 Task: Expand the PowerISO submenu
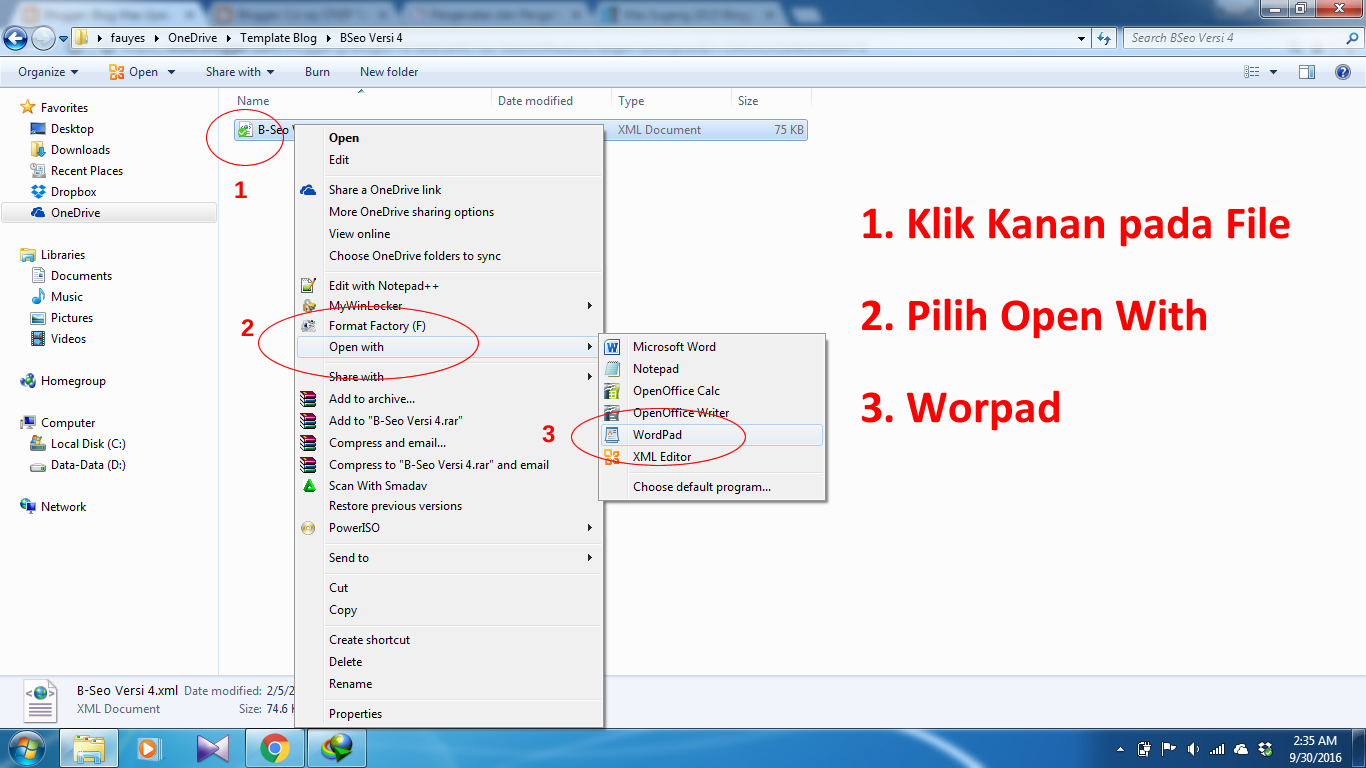tap(590, 528)
